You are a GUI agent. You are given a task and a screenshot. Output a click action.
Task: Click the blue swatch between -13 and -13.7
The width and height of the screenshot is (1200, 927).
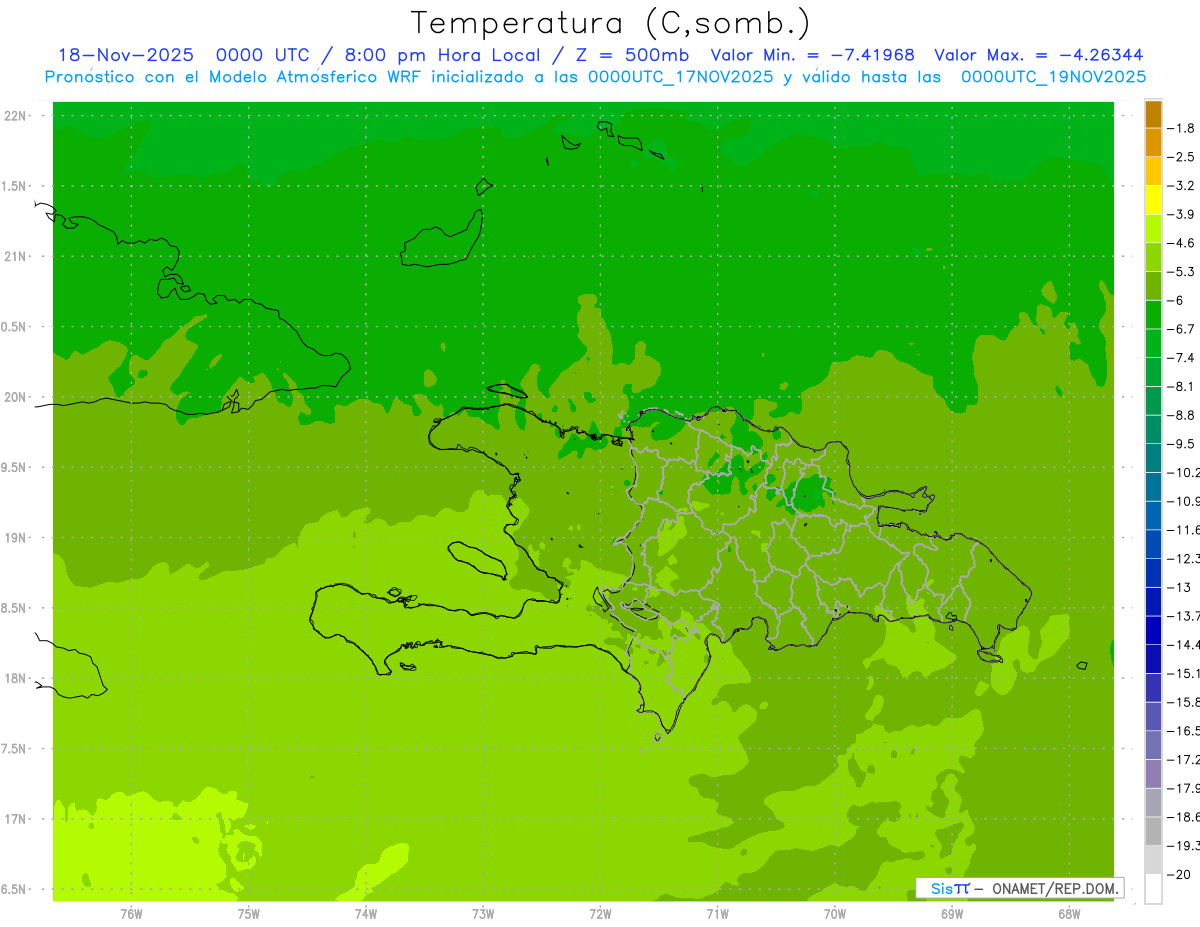(x=1153, y=601)
